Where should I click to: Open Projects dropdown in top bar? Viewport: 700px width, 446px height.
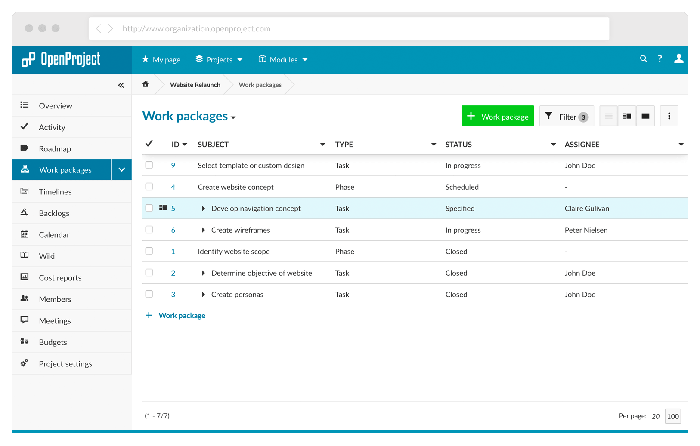pyautogui.click(x=219, y=59)
